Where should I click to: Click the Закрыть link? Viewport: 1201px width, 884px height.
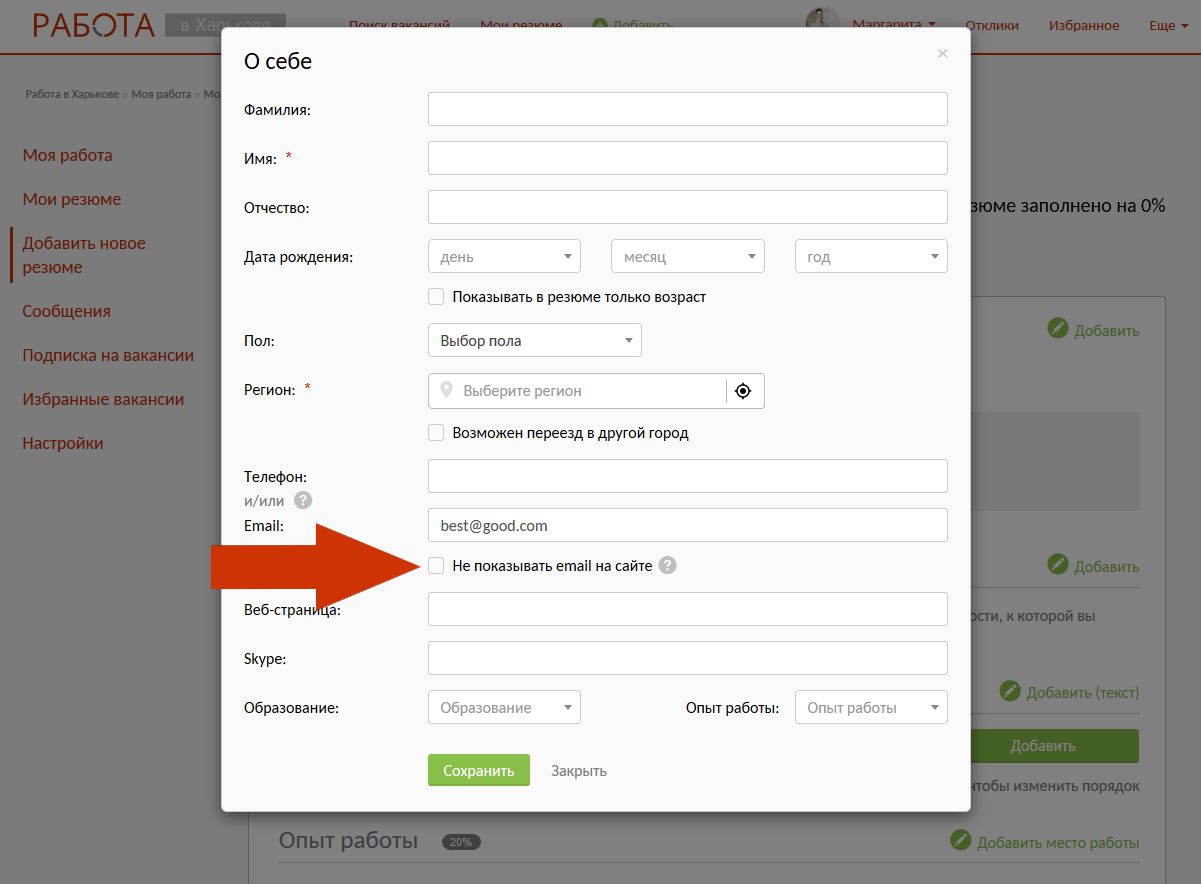pos(579,771)
